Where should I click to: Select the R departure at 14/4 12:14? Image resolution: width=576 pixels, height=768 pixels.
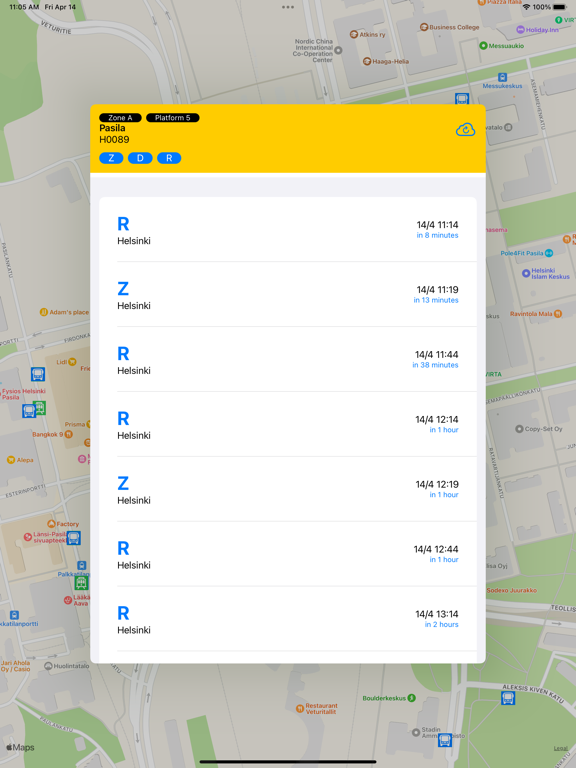click(x=288, y=424)
